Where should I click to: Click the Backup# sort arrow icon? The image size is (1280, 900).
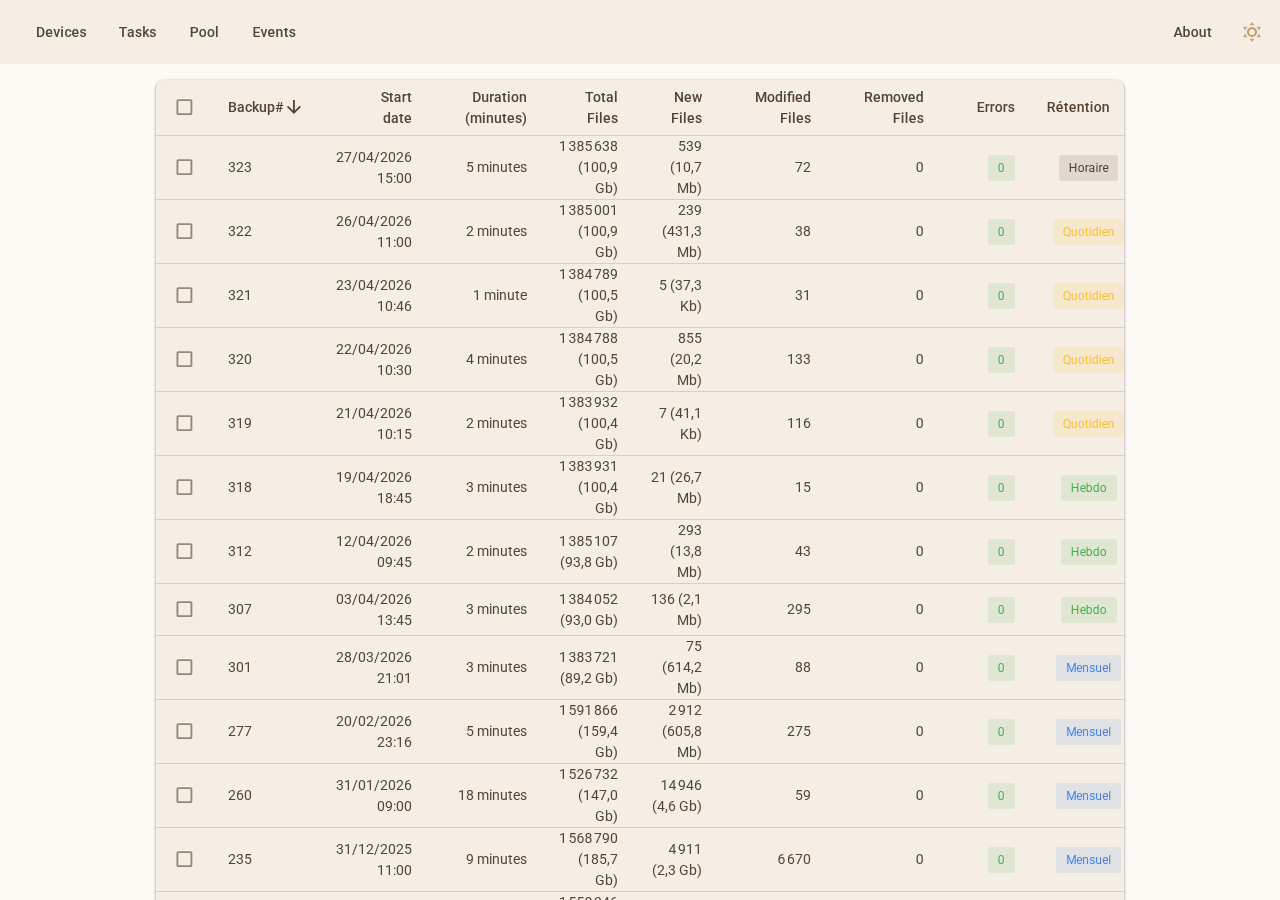[294, 107]
